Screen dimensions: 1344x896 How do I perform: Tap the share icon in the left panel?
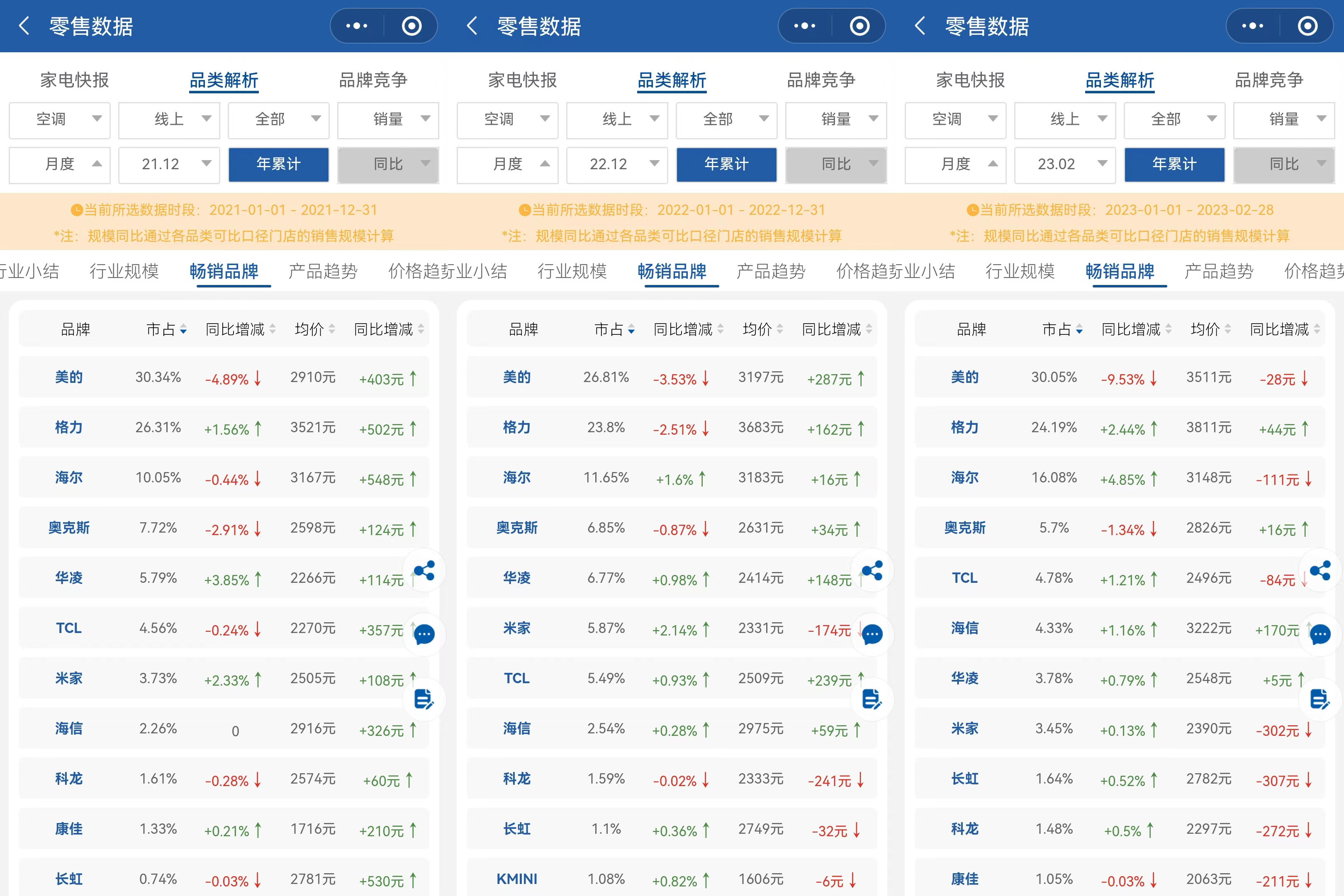pos(424,570)
